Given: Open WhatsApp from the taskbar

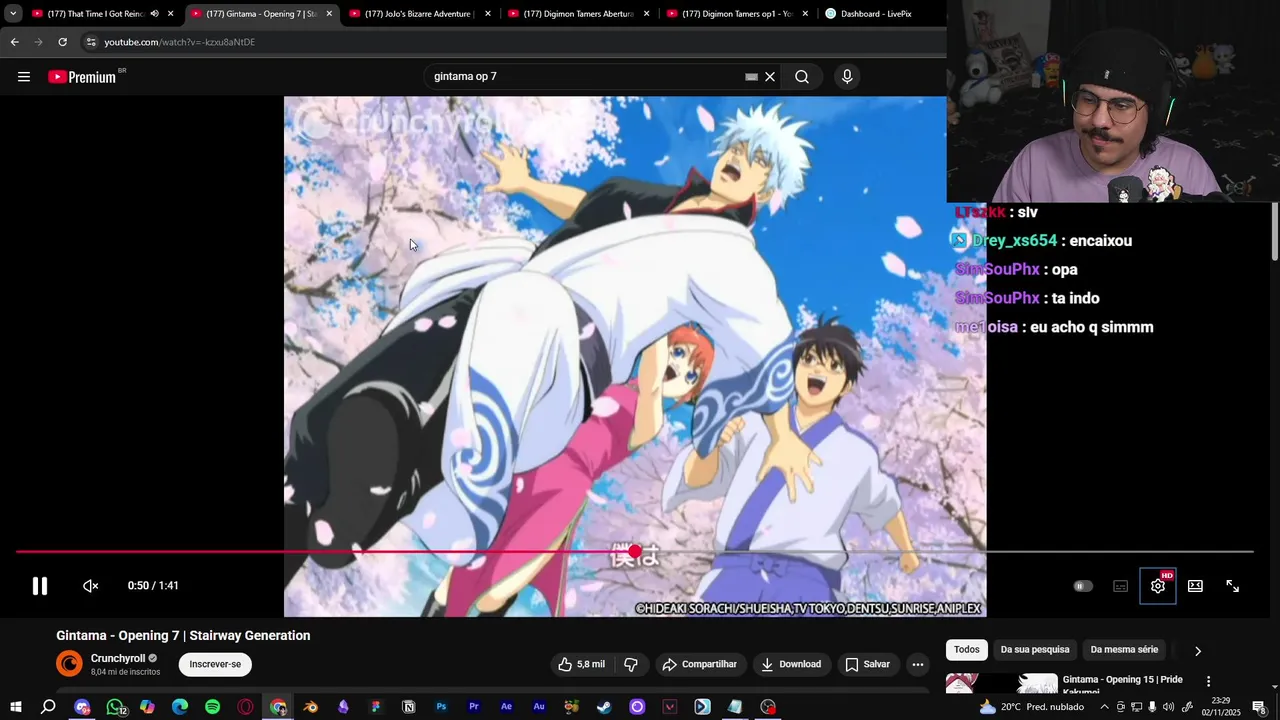Looking at the screenshot, I should point(115,707).
